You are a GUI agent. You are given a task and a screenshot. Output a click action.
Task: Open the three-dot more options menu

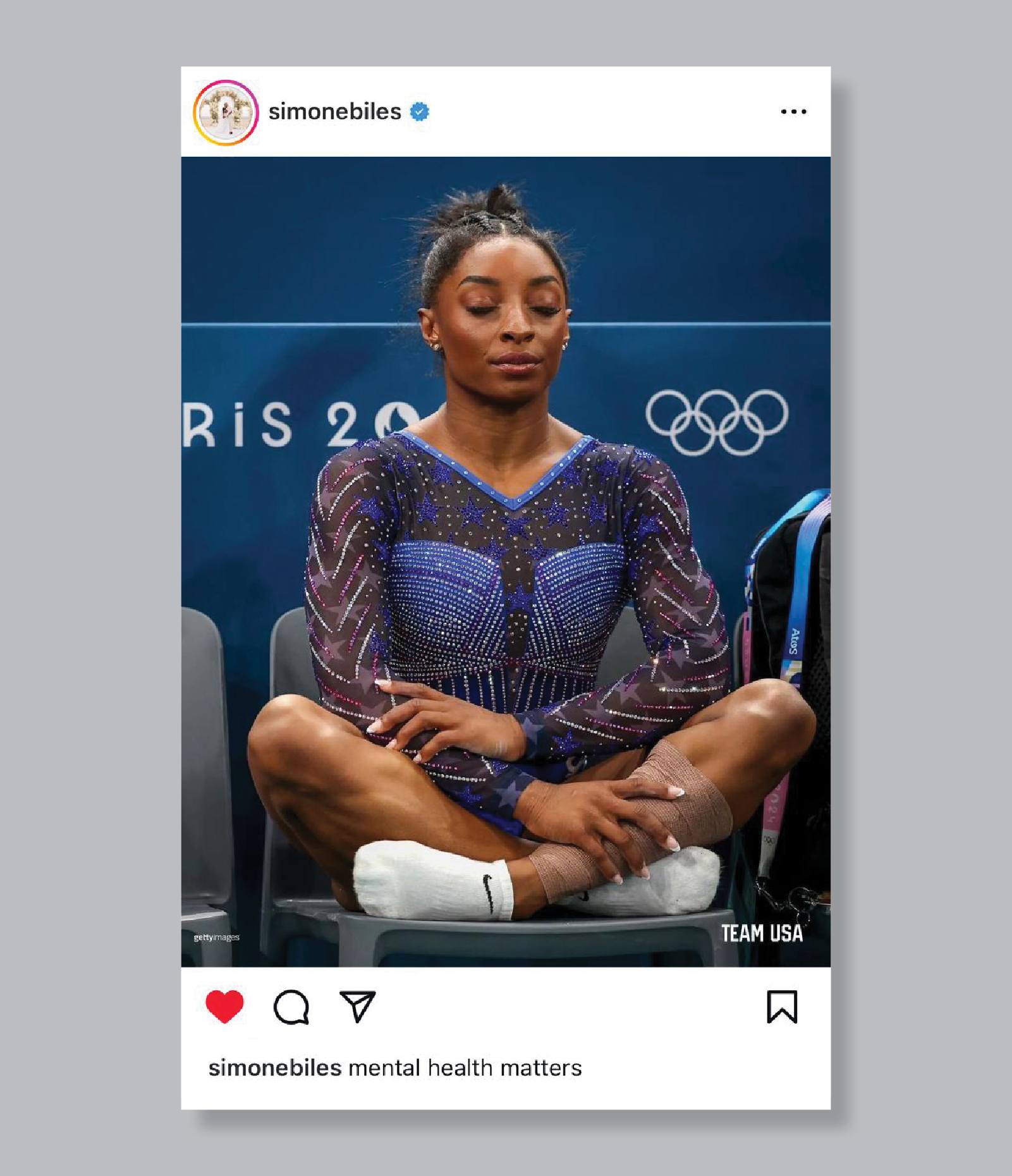pyautogui.click(x=793, y=112)
